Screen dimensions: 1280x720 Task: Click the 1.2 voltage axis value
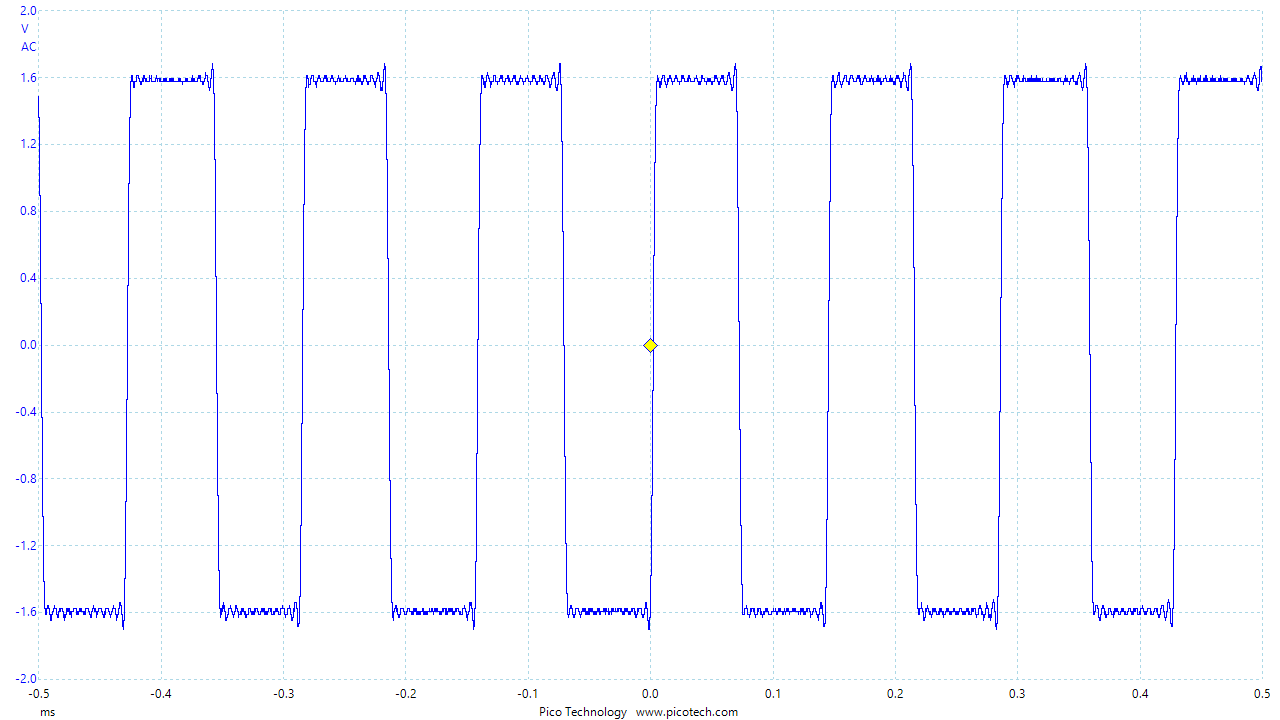pyautogui.click(x=28, y=145)
